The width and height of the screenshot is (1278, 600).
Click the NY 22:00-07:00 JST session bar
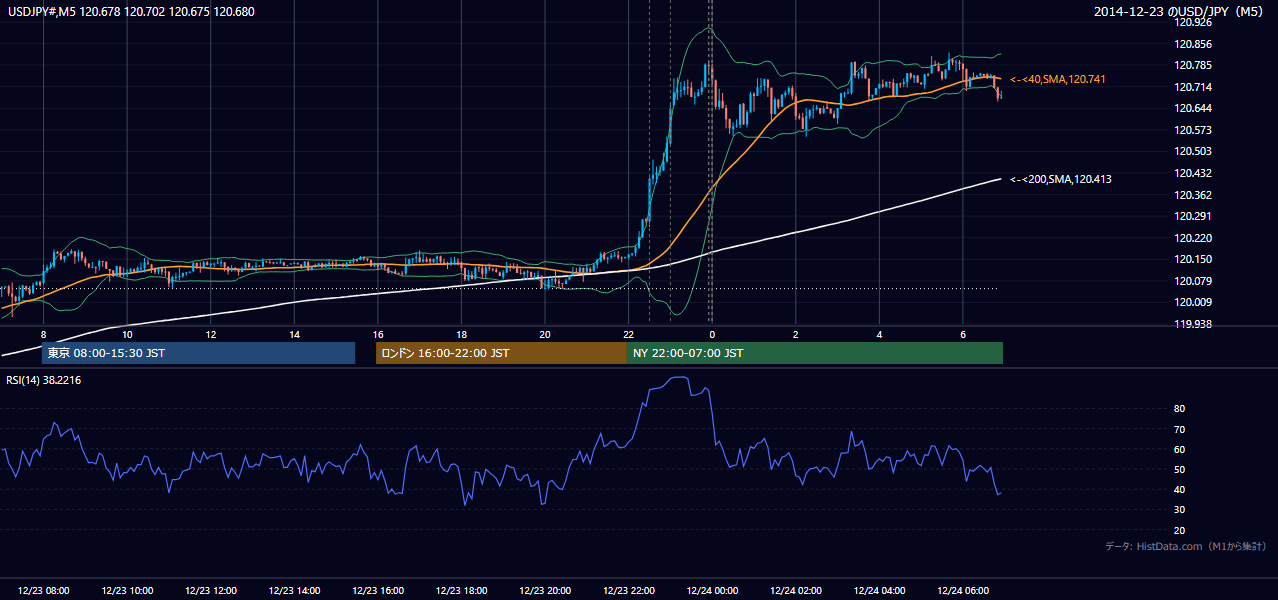click(x=815, y=353)
